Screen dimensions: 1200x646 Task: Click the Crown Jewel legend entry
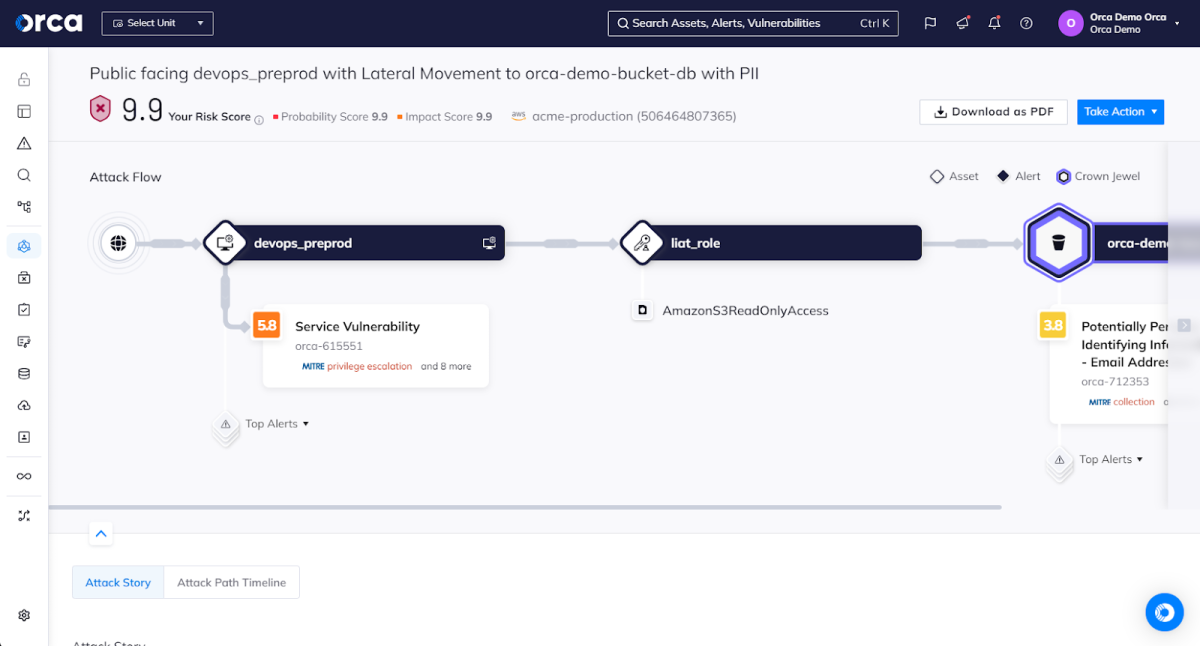point(1098,176)
